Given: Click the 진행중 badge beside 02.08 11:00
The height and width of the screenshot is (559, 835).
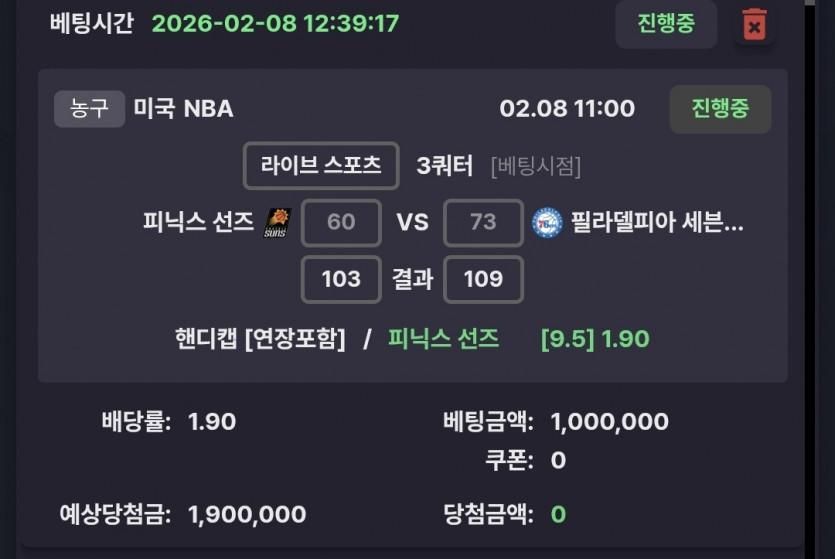Looking at the screenshot, I should (x=720, y=109).
